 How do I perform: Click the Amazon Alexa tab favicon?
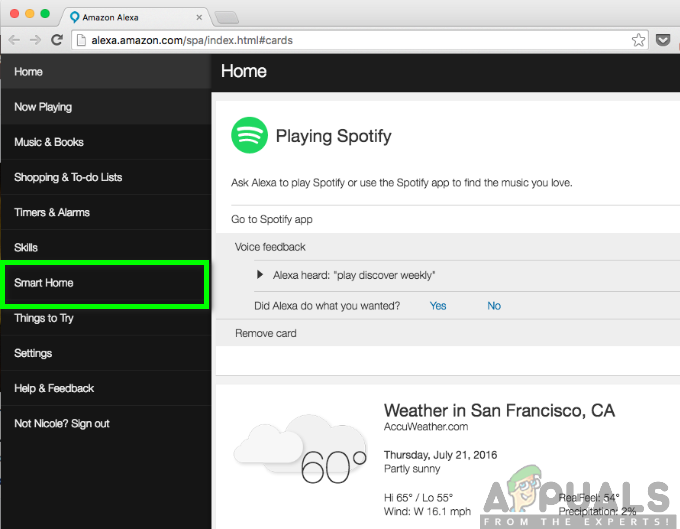click(x=75, y=17)
